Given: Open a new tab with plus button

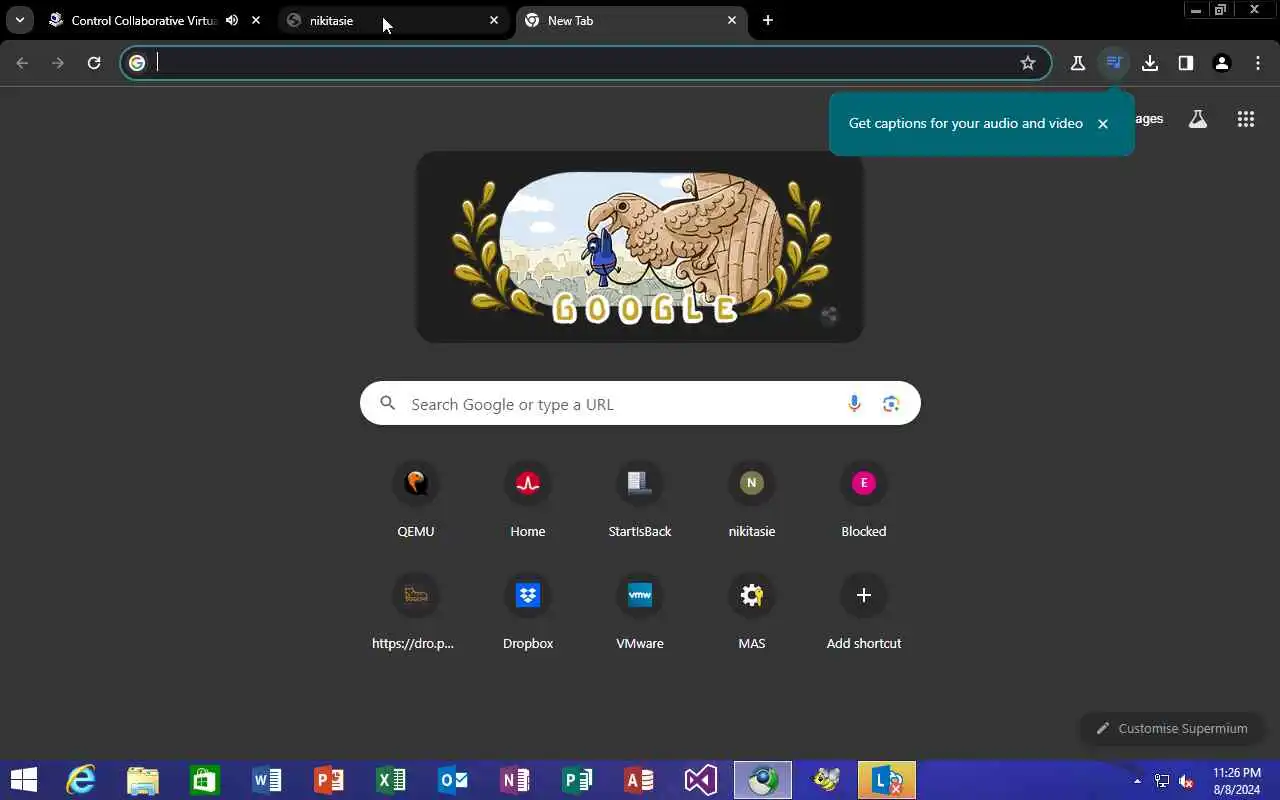Looking at the screenshot, I should click(768, 20).
